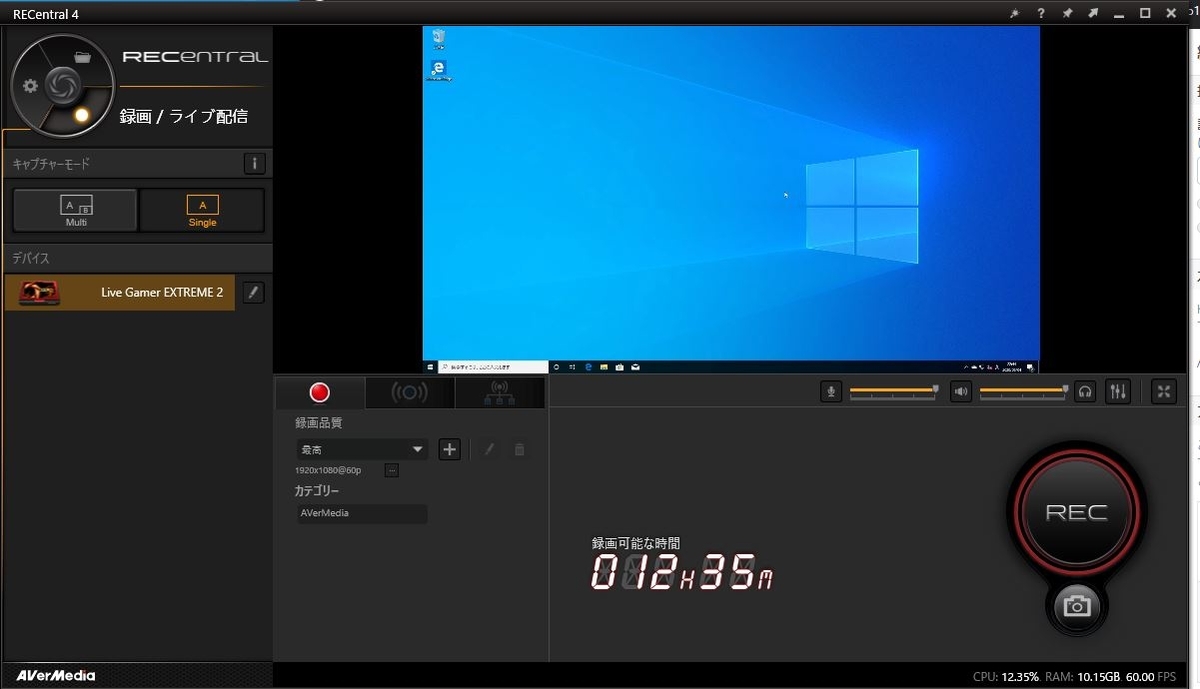The image size is (1200, 689).
Task: Click the 1920x1080@60p resolution text
Action: [x=328, y=470]
